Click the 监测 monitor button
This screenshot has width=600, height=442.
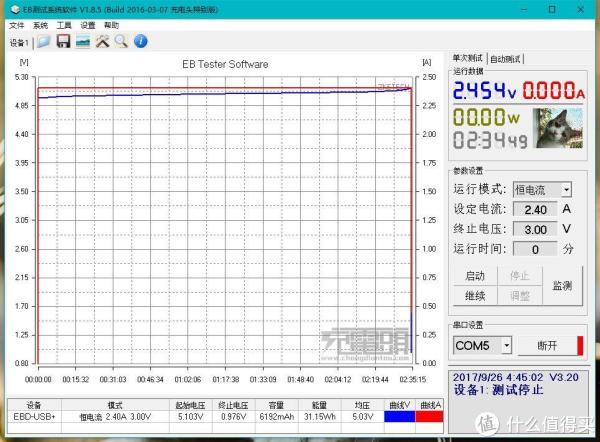click(x=561, y=286)
